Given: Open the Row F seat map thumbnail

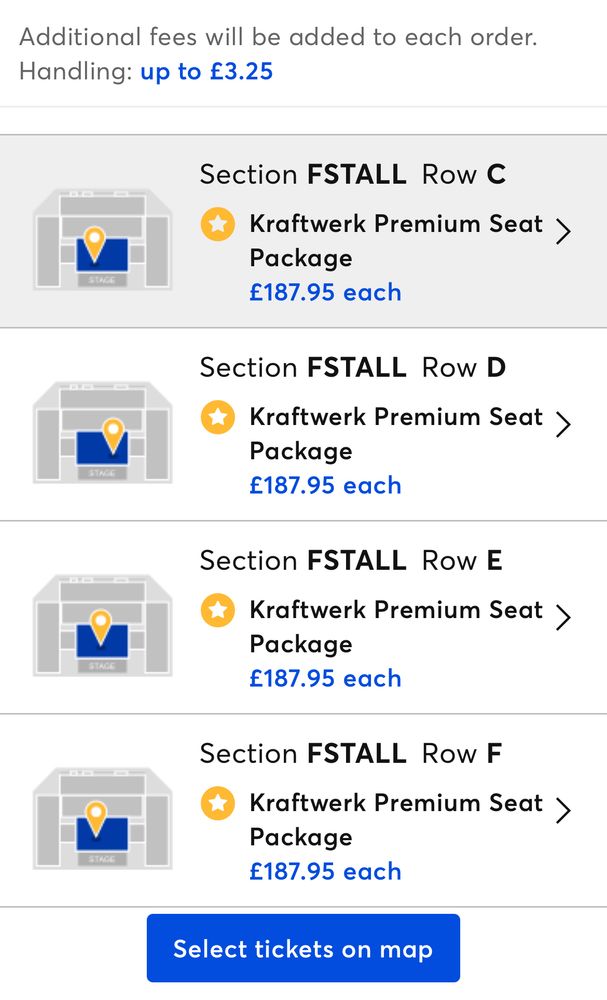Looking at the screenshot, I should 102,820.
